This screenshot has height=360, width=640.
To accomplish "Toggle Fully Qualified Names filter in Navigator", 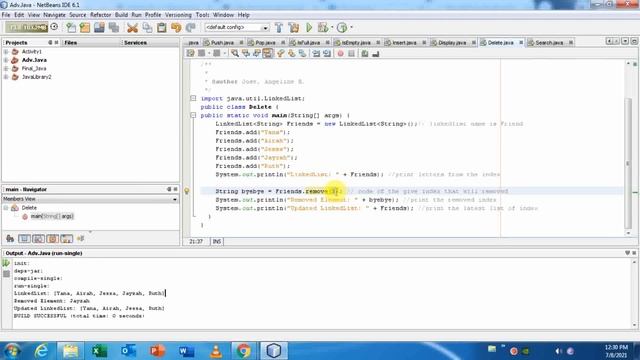I will tap(67, 238).
